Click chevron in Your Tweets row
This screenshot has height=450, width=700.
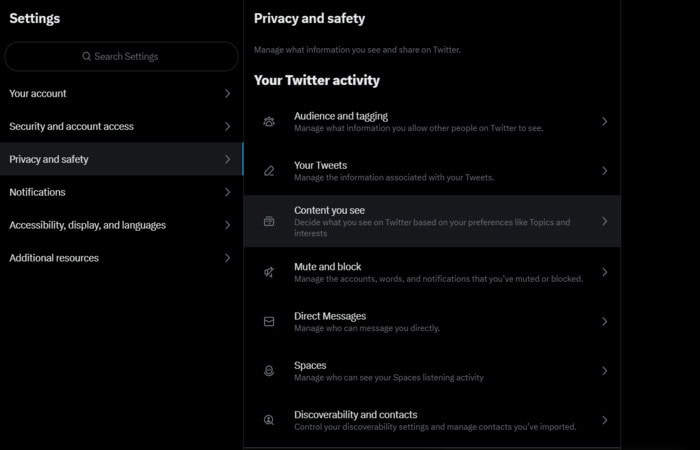(x=604, y=171)
